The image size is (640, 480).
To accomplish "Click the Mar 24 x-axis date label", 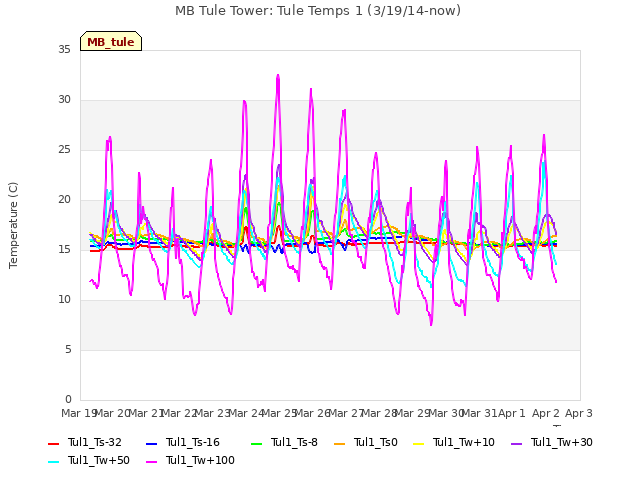I will pos(246,413).
